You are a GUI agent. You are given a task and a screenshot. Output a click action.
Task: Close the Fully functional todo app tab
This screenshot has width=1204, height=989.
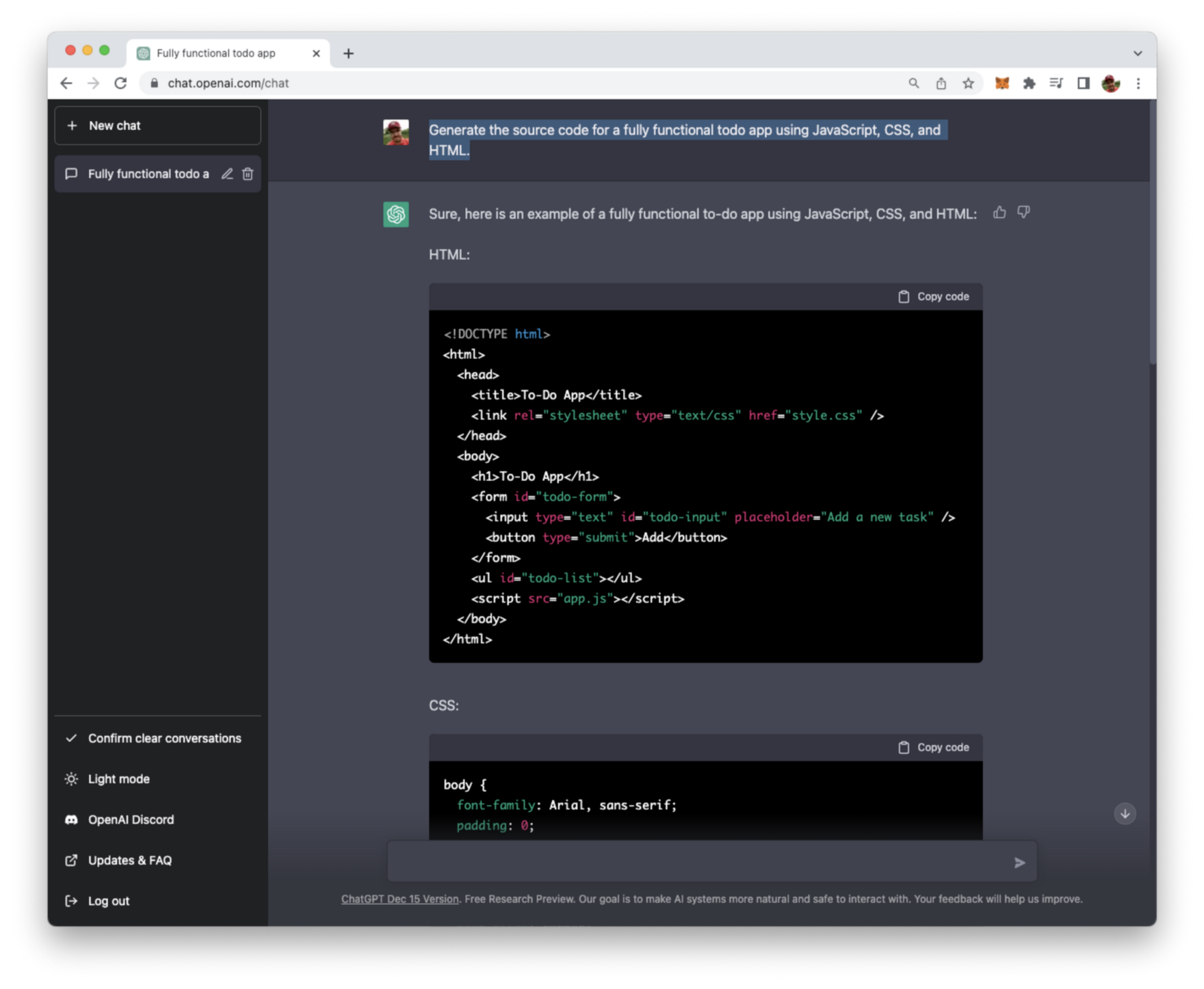tap(316, 53)
